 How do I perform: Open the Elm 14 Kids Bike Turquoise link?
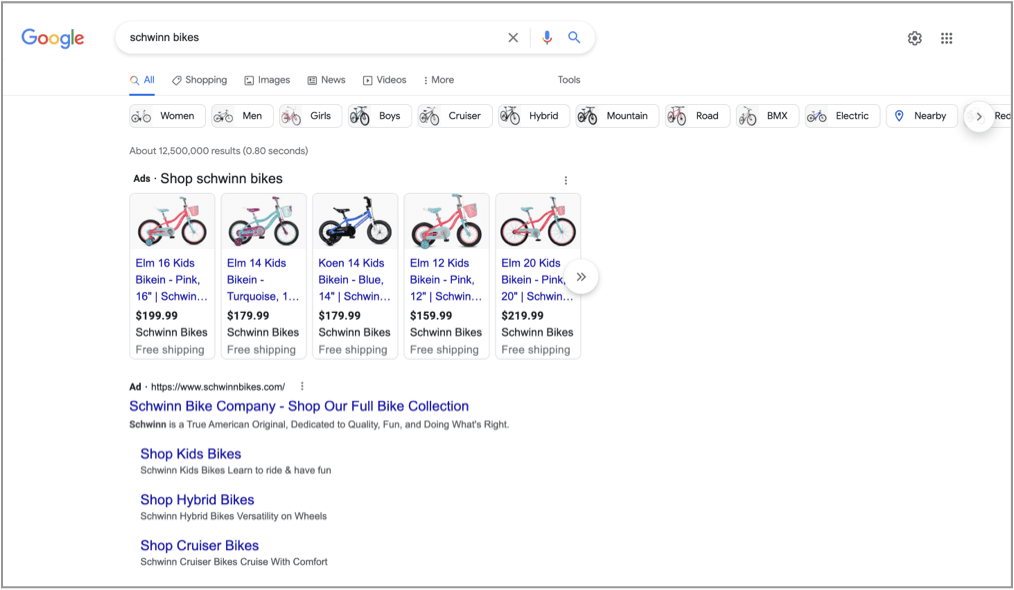point(263,280)
